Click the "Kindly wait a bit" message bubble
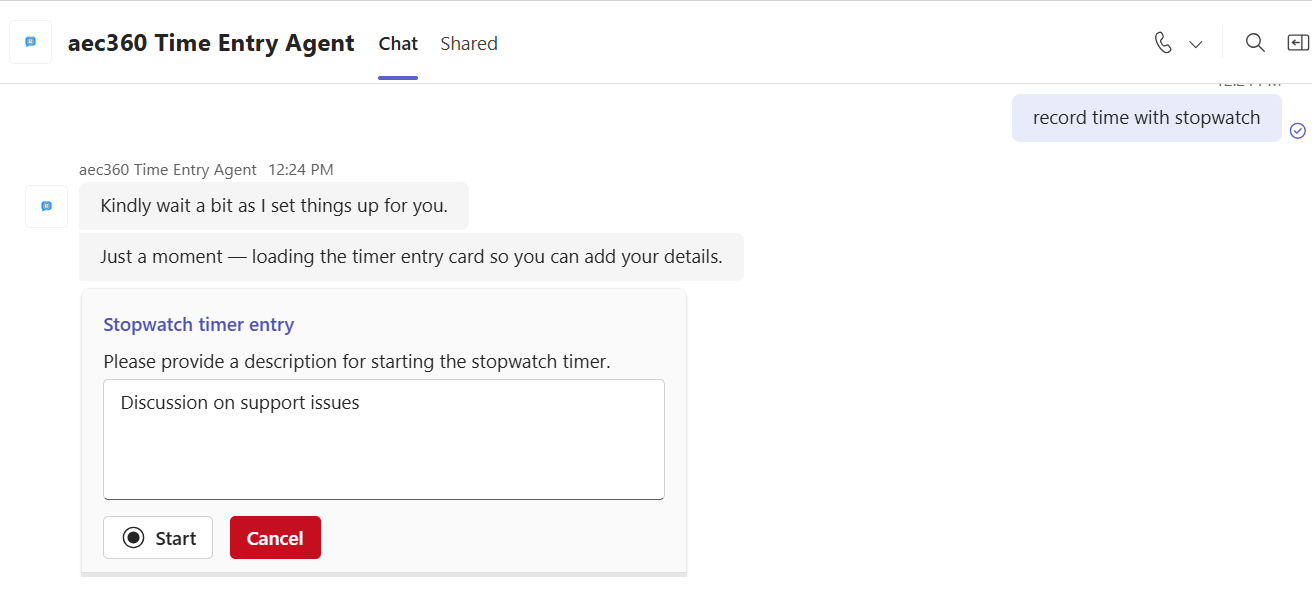 click(x=273, y=206)
